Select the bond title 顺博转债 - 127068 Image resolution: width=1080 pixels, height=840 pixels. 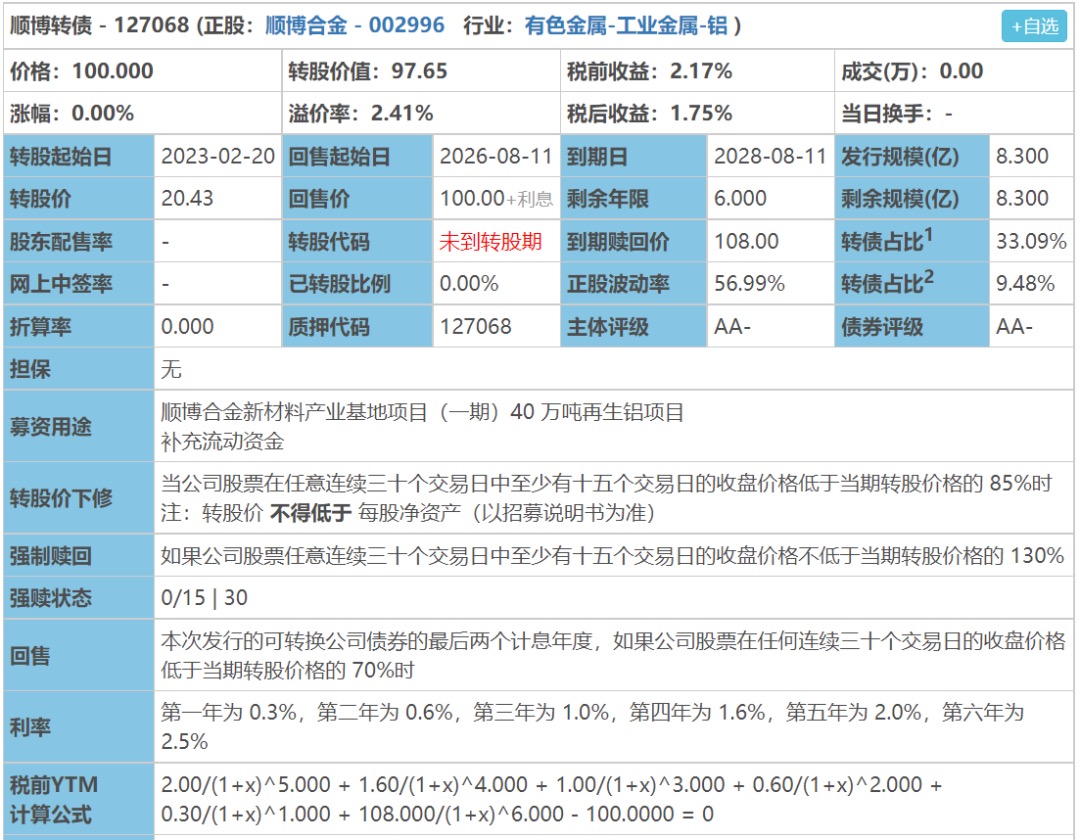[x=99, y=25]
